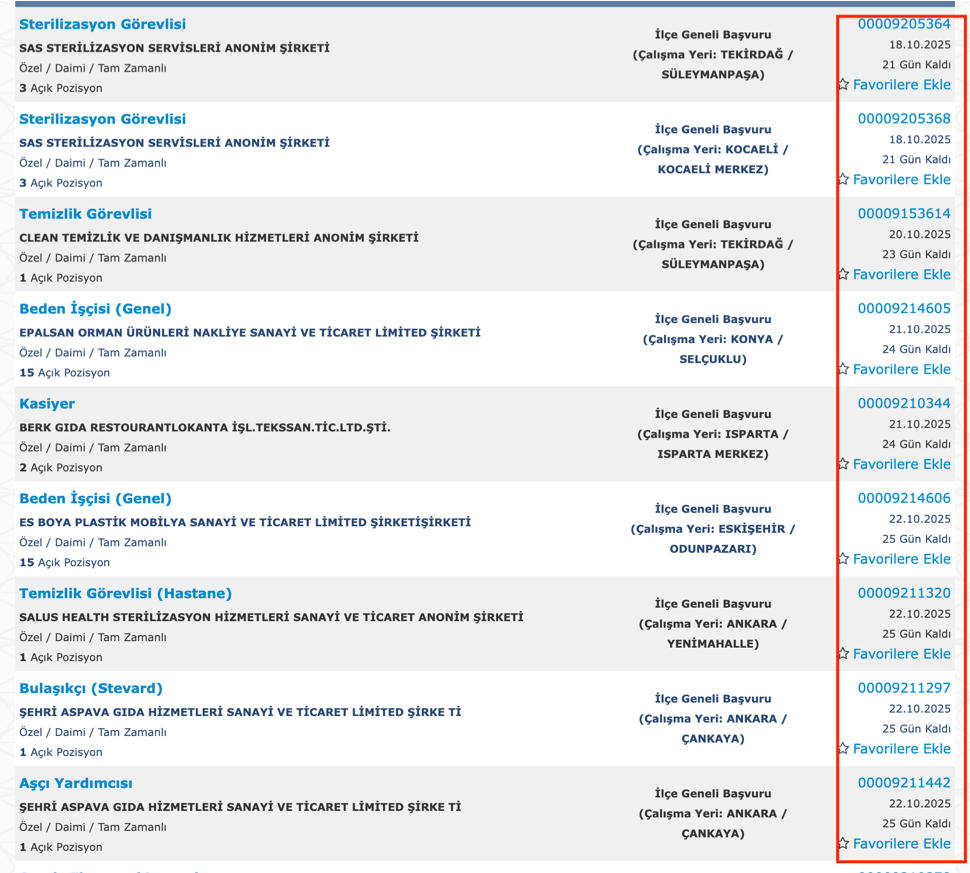The width and height of the screenshot is (970, 873).
Task: Open the Beden İşçisi job by ES BOYA
Action: click(x=95, y=499)
